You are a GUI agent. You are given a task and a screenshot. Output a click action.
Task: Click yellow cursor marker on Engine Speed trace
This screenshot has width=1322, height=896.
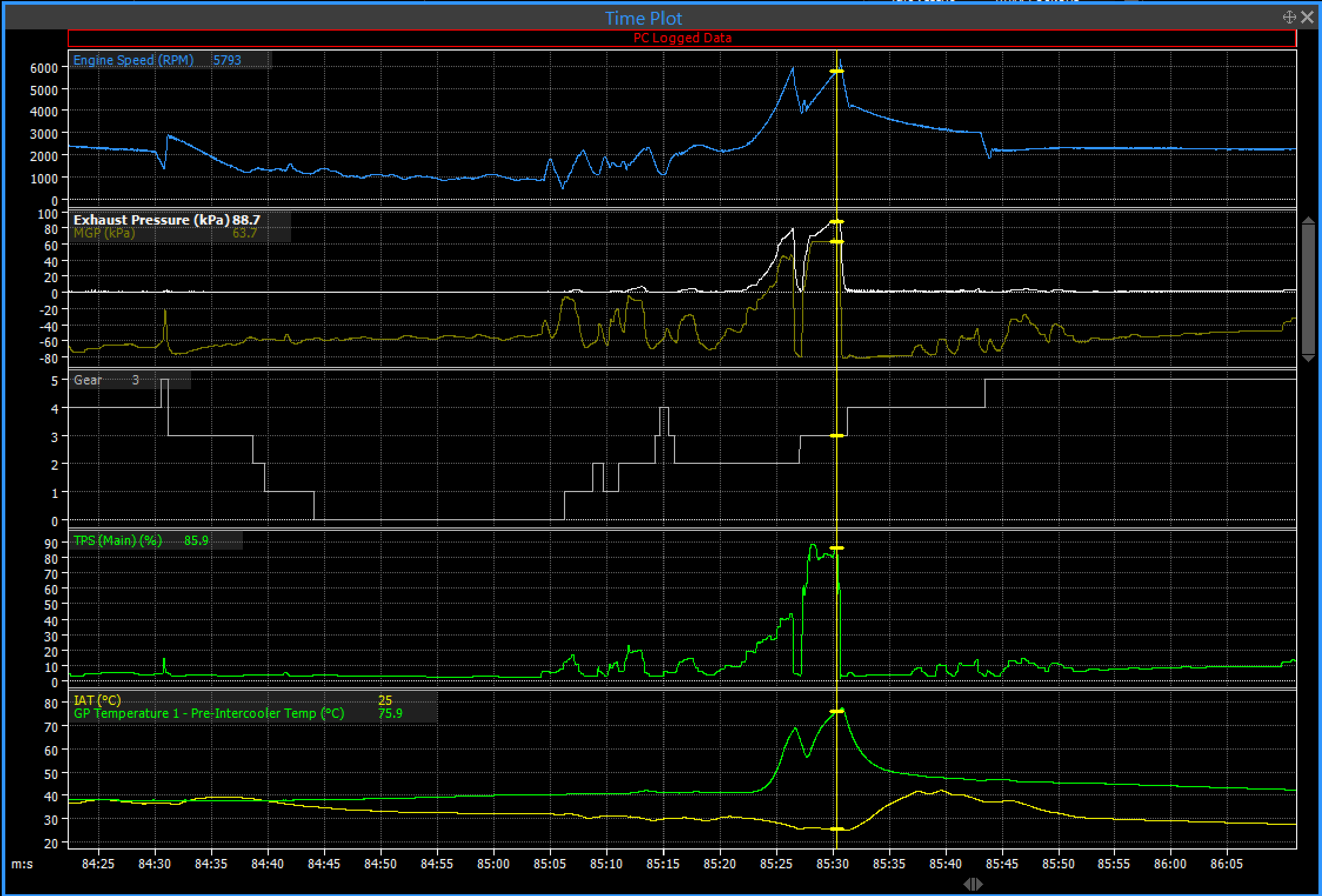click(836, 71)
